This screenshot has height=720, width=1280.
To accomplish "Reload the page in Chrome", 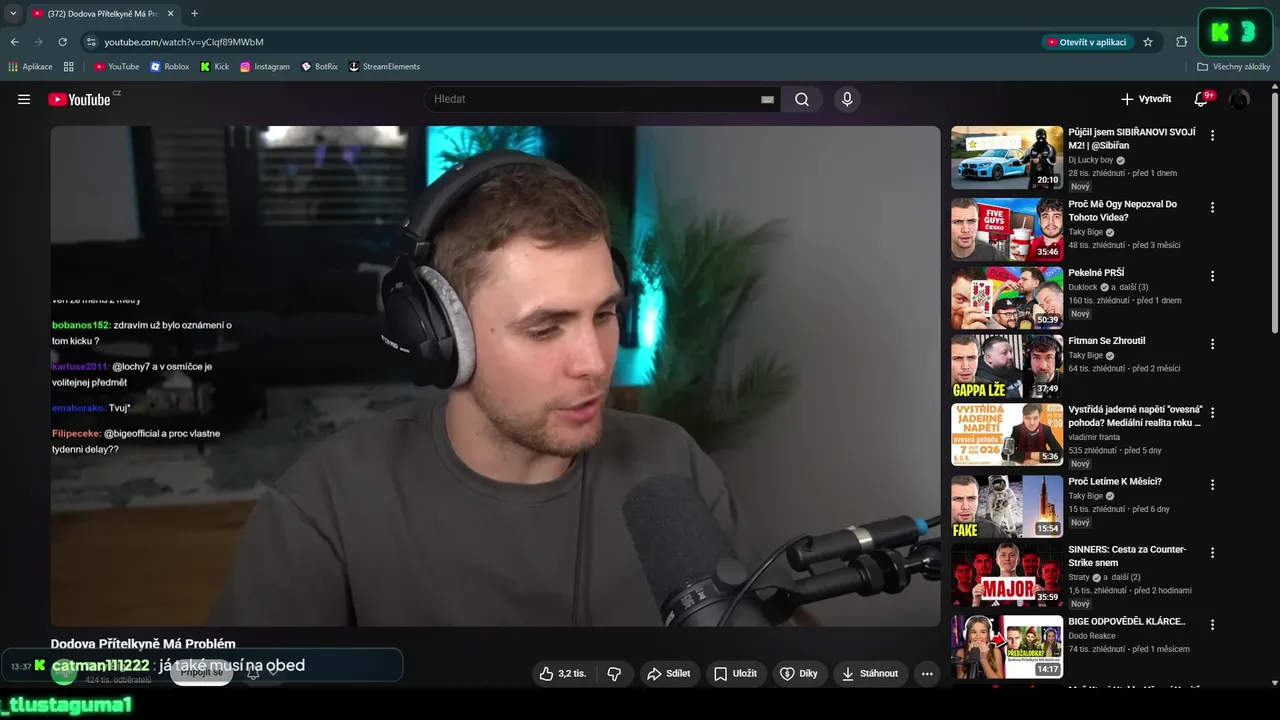I will pos(62,42).
